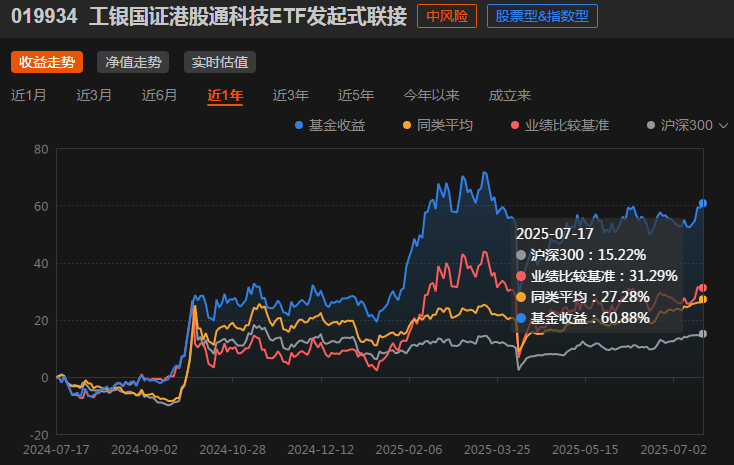The image size is (734, 465).
Task: Toggle the 业绩比较基准 legend series
Action: pos(560,125)
